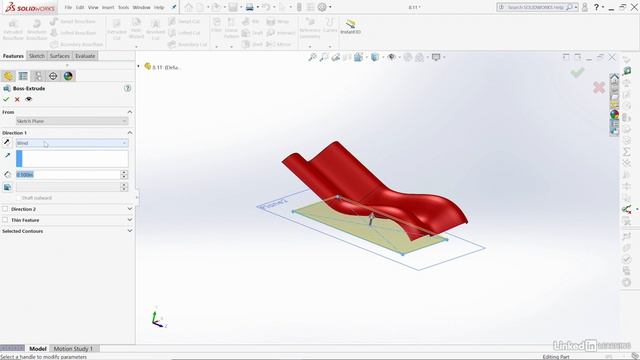
Task: Switch to the PropertyManager tab icon
Action: [23, 76]
